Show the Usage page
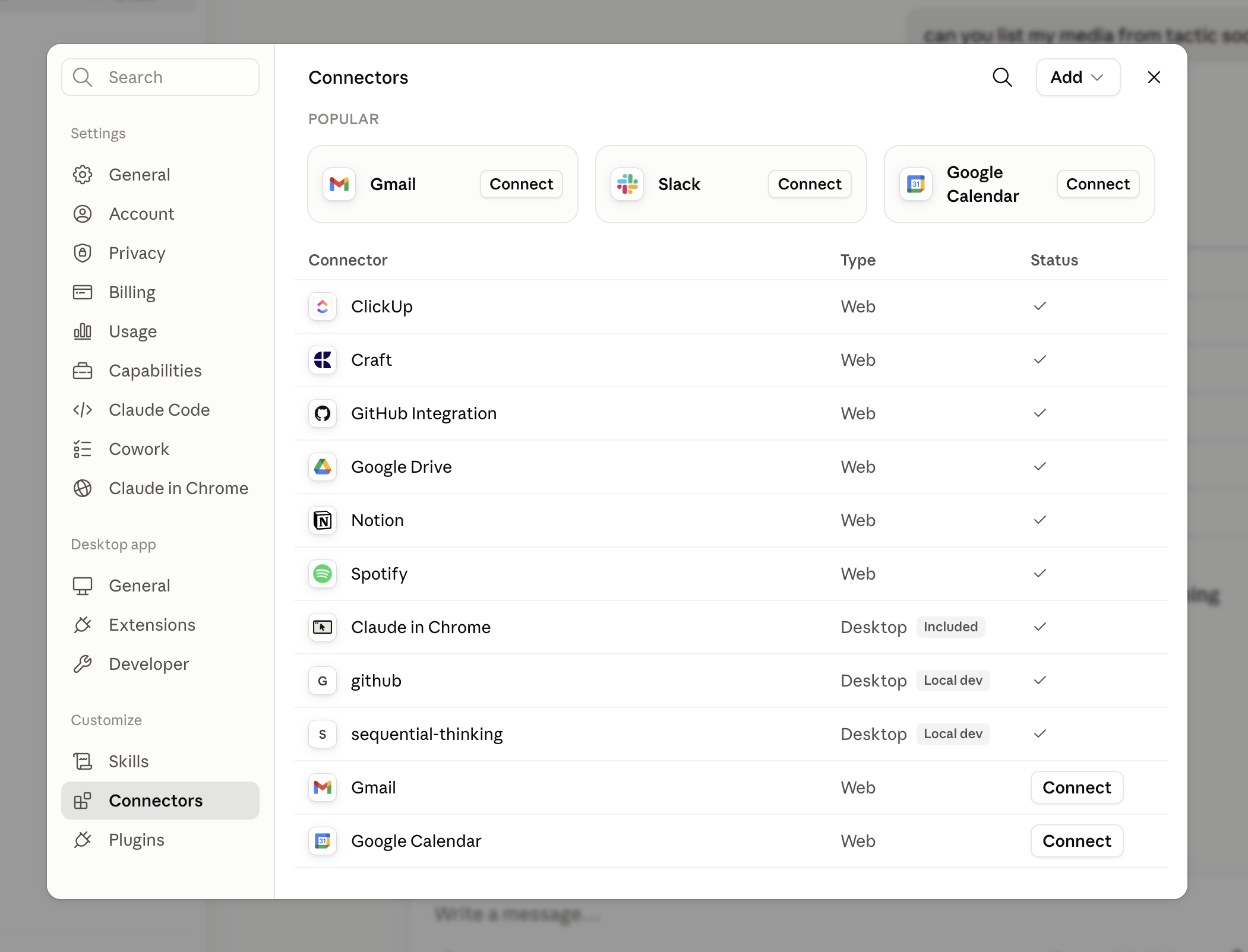This screenshot has width=1248, height=952. (x=160, y=331)
